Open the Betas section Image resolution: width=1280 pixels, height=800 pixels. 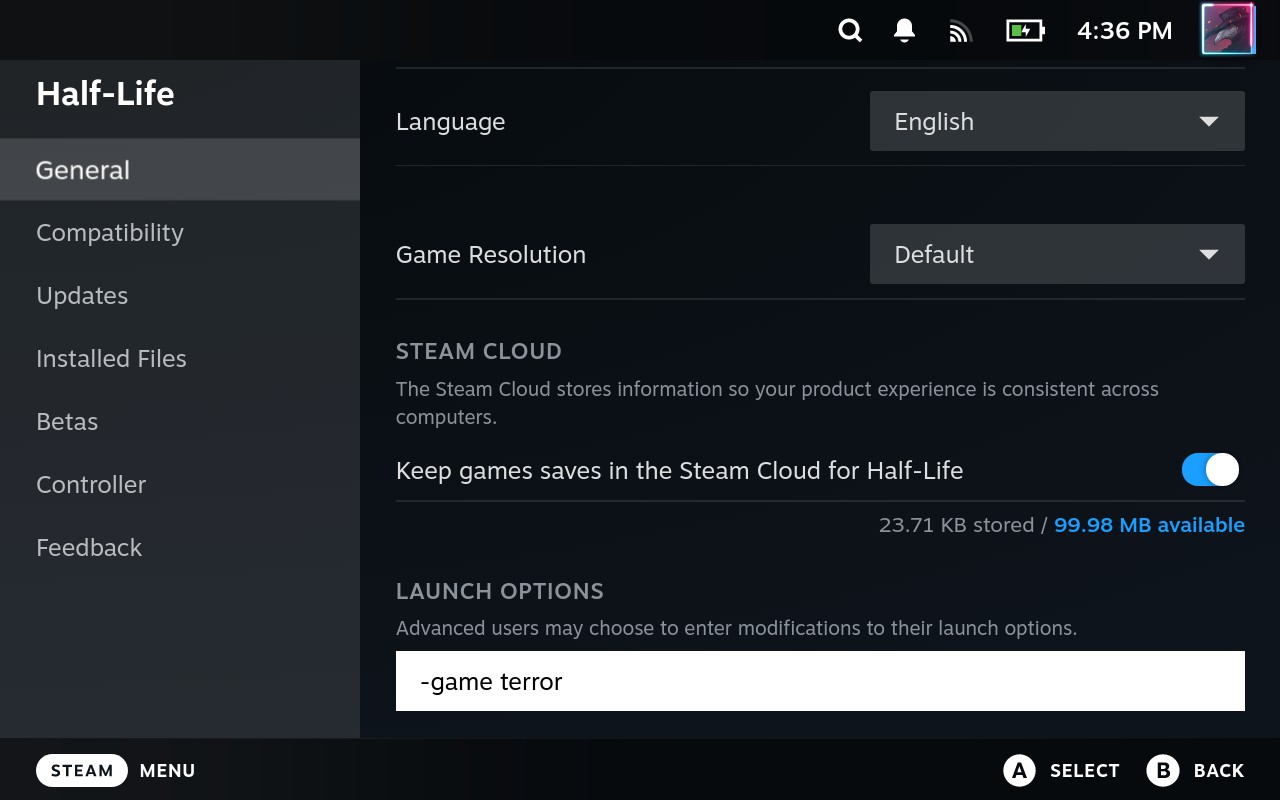[x=180, y=422]
